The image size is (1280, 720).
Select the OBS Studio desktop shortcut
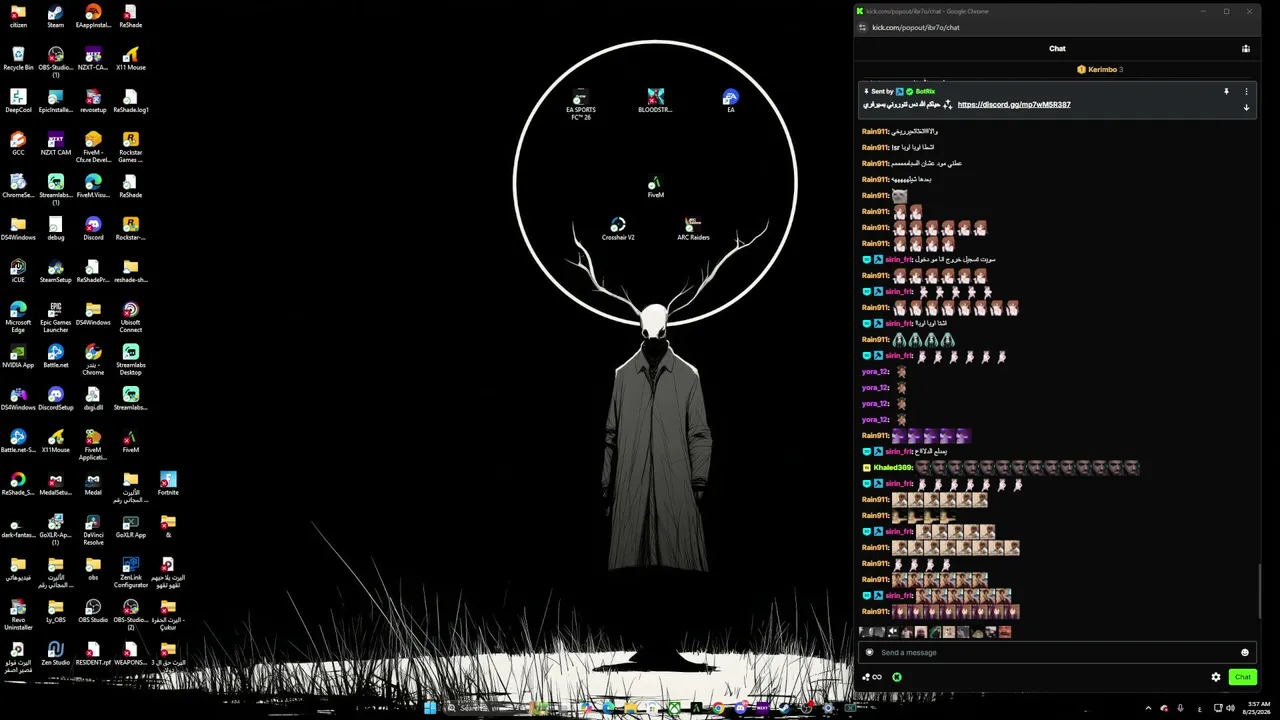click(x=93, y=611)
